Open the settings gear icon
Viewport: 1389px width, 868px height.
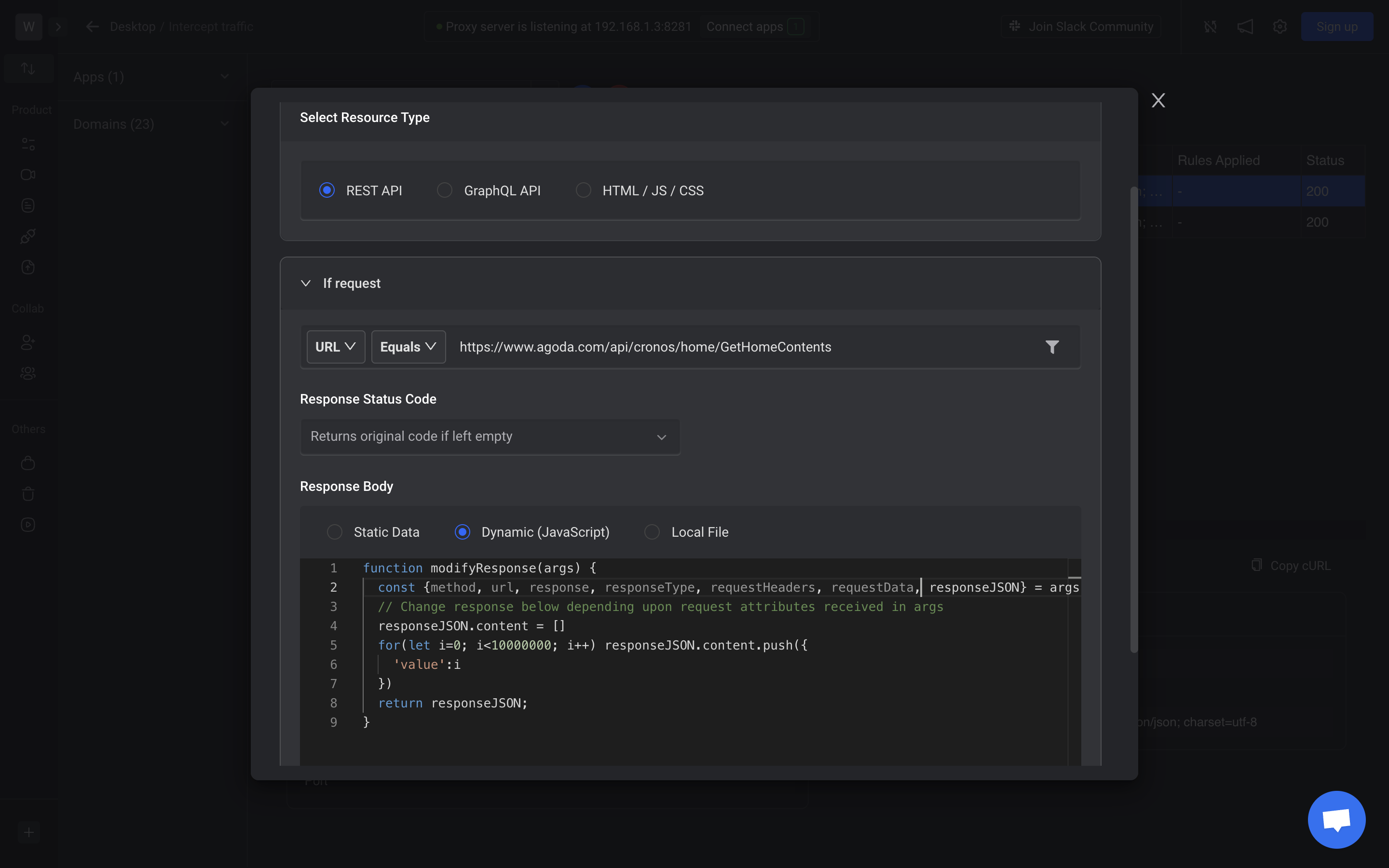coord(1280,27)
